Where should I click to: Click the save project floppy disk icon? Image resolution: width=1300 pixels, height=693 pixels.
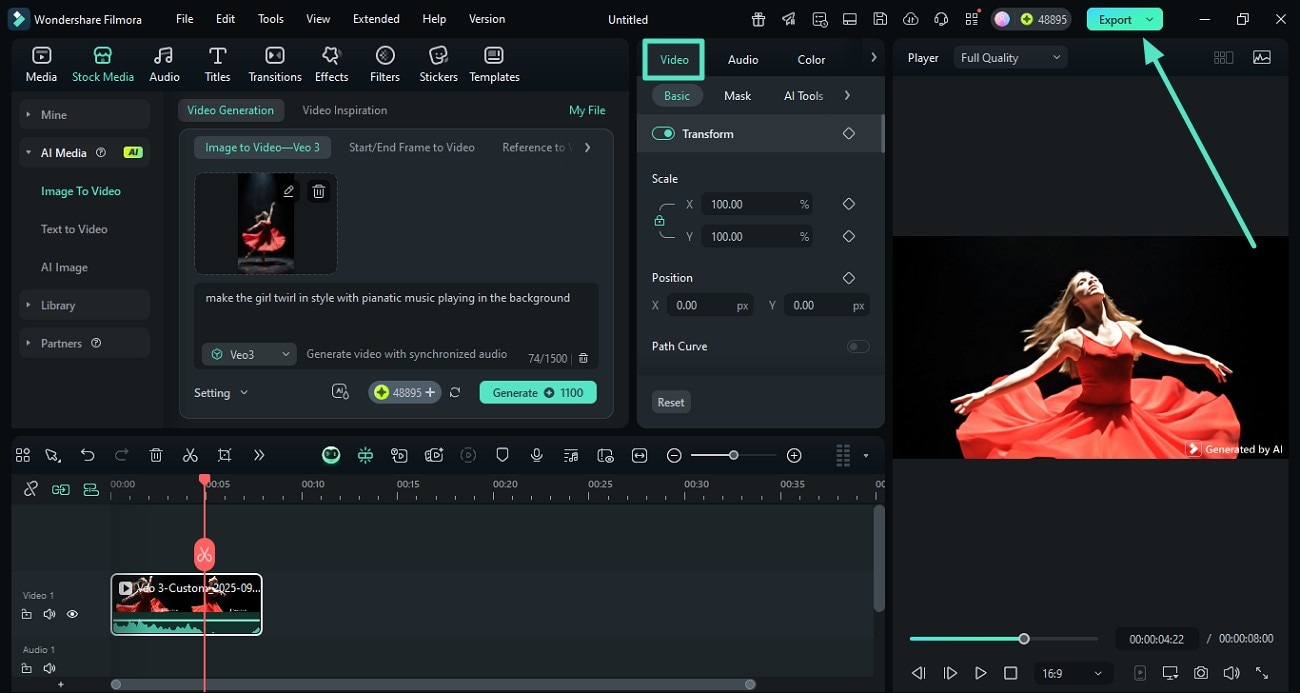880,19
